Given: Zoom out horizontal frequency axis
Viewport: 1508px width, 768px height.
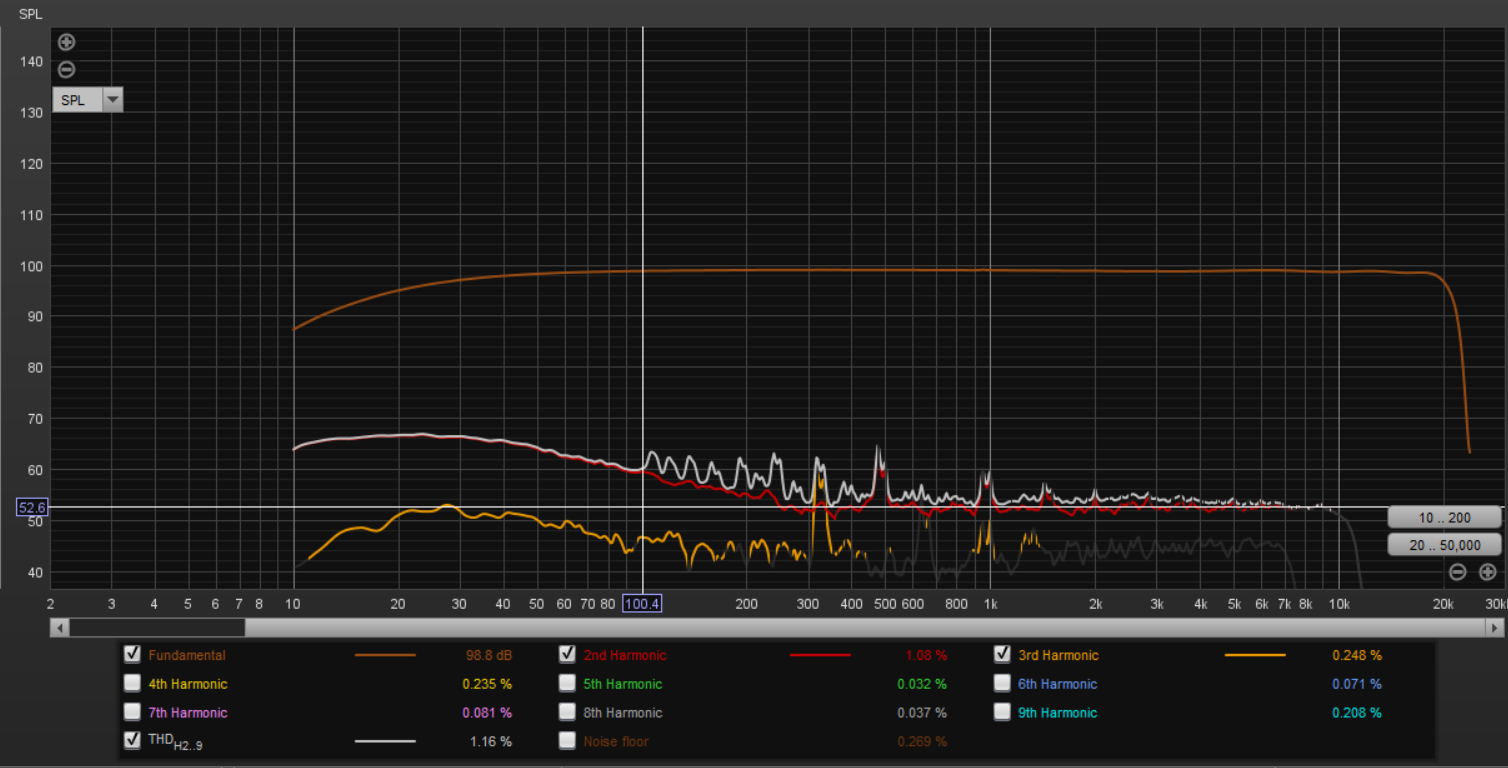Looking at the screenshot, I should tap(1458, 572).
